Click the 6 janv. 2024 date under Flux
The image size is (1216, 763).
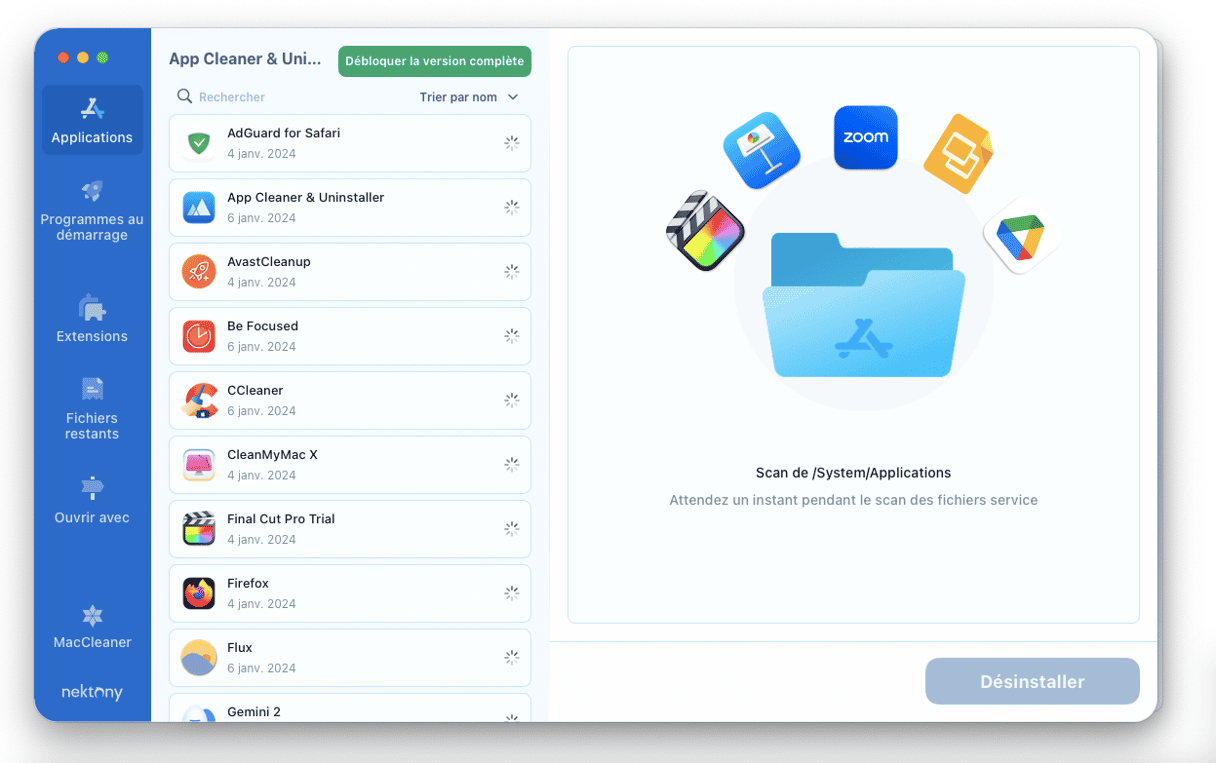pos(261,668)
